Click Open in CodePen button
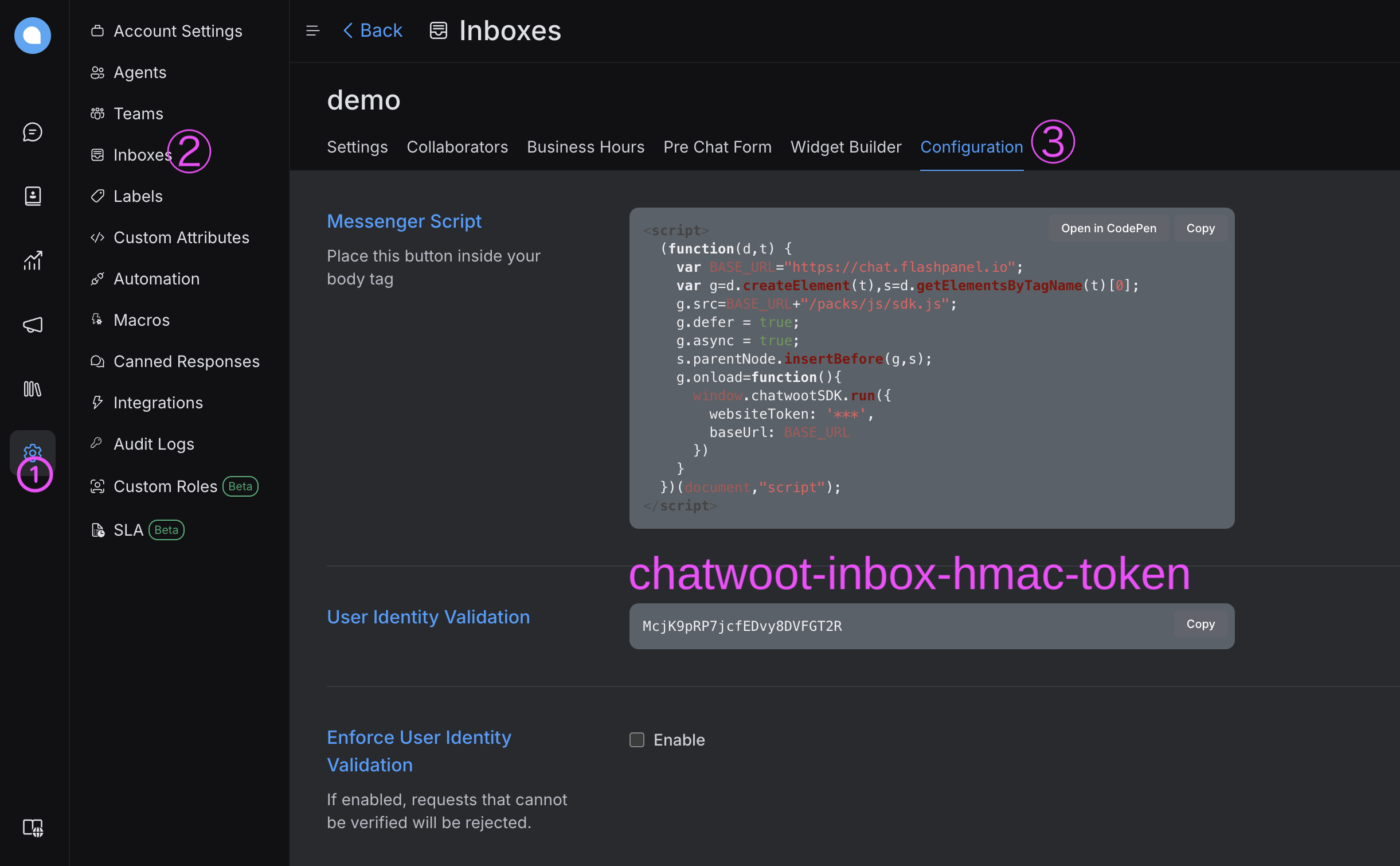 [1108, 228]
